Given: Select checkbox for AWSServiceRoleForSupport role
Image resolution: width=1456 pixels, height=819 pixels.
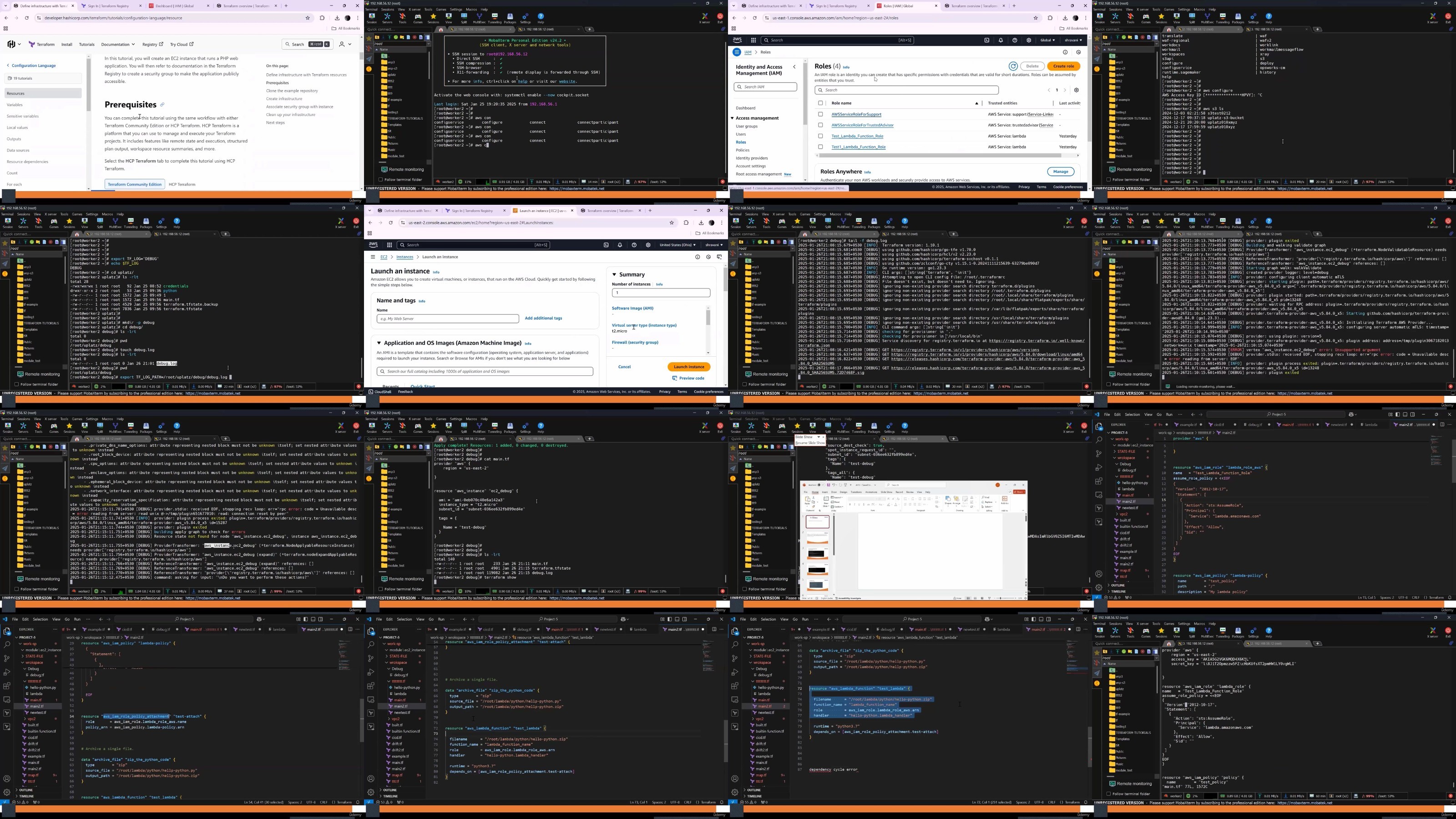Looking at the screenshot, I should [x=821, y=114].
